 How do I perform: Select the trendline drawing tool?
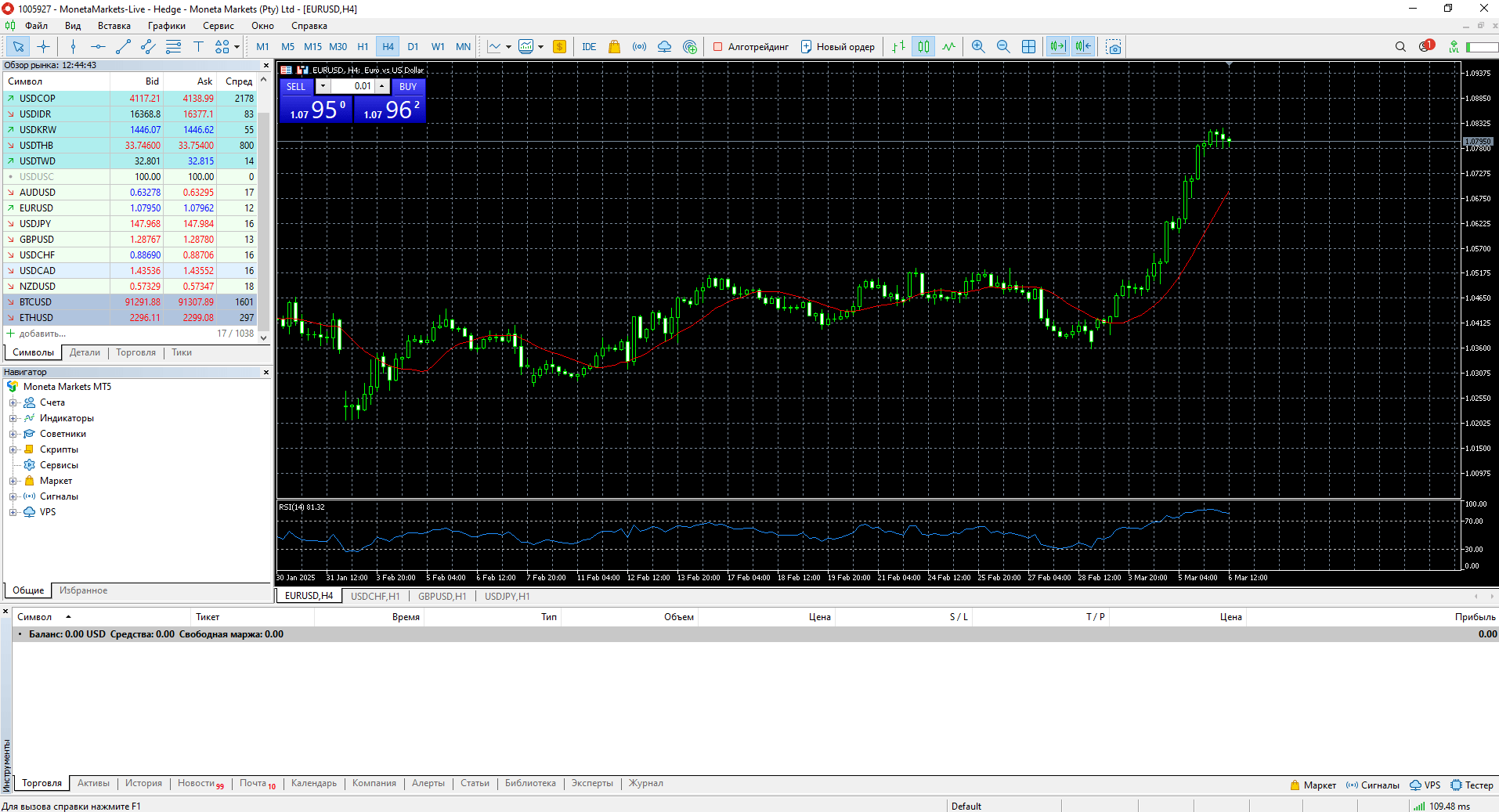point(123,47)
